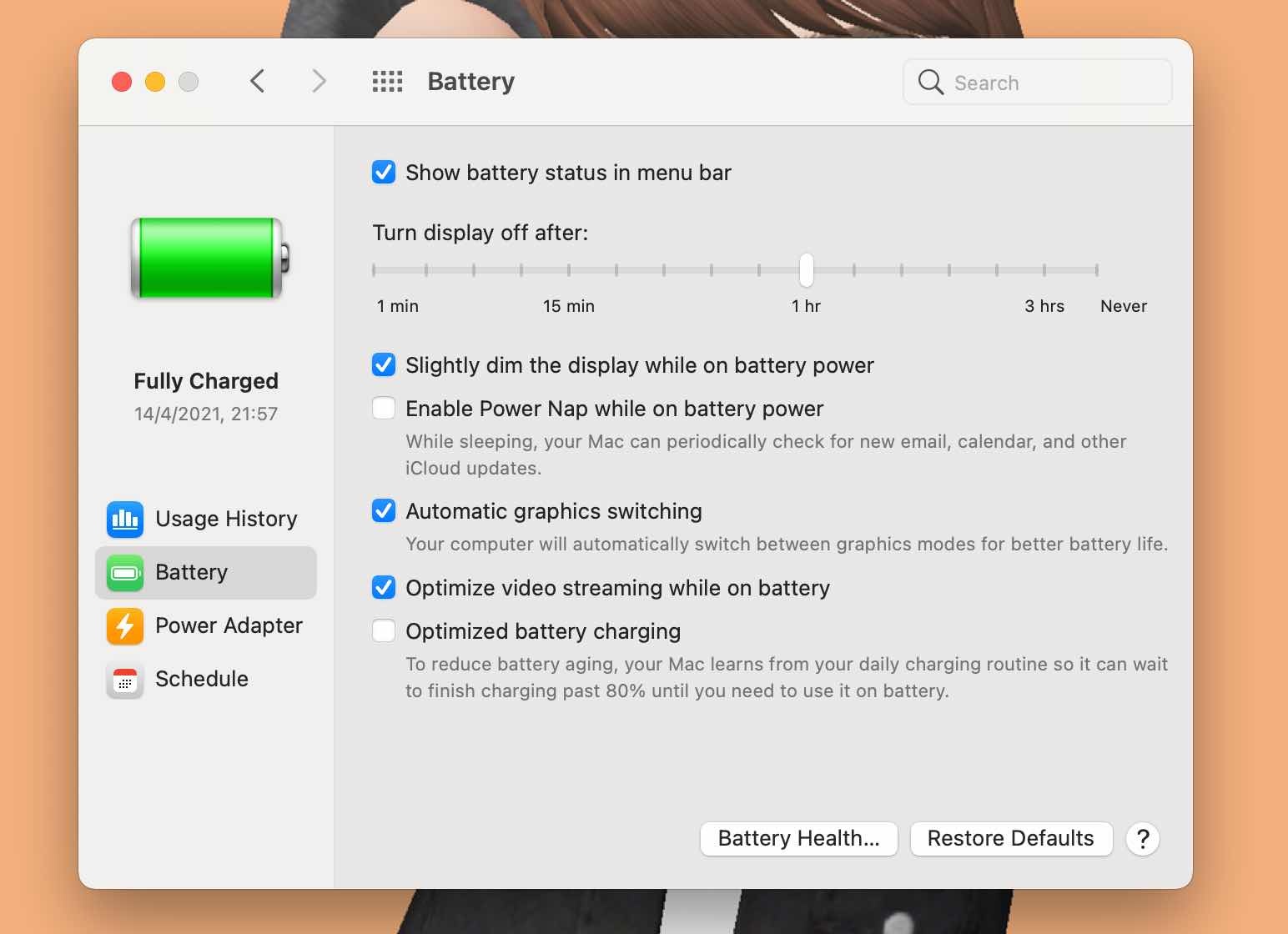Screen dimensions: 1288x934
Task: Select the Usage History sidebar icon
Action: (124, 519)
